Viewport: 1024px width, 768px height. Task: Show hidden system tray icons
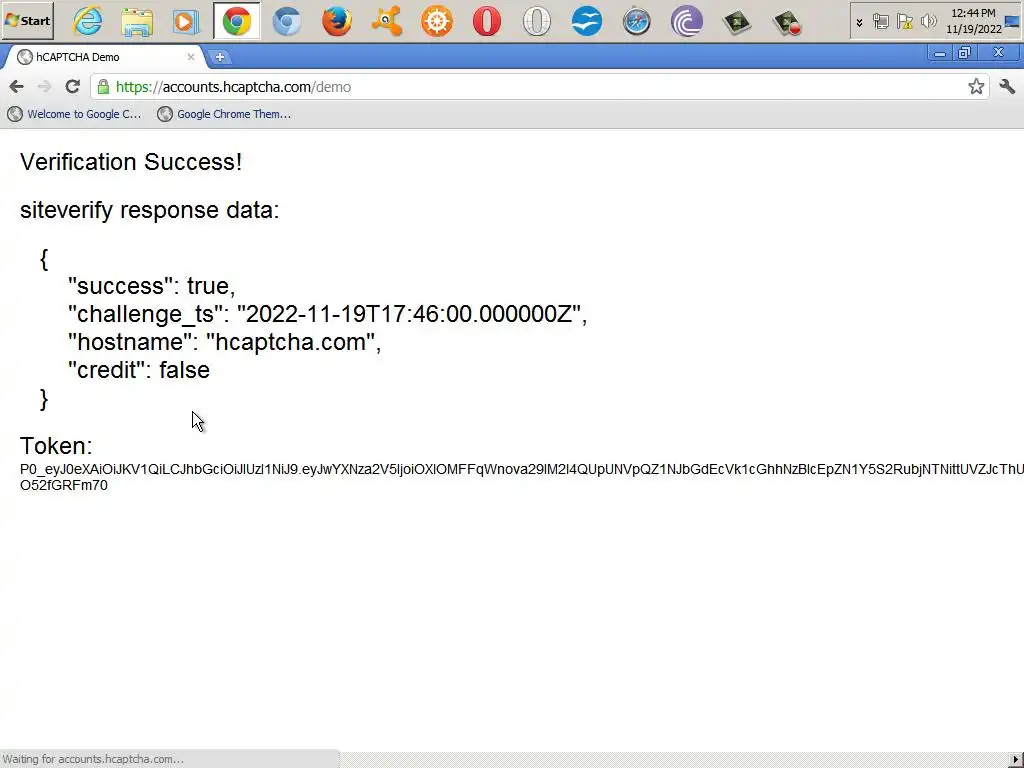(859, 22)
